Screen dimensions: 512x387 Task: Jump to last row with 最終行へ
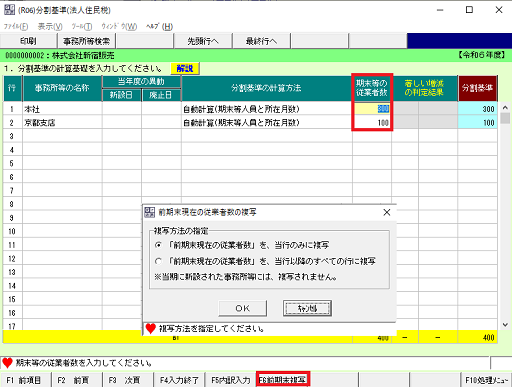point(261,41)
